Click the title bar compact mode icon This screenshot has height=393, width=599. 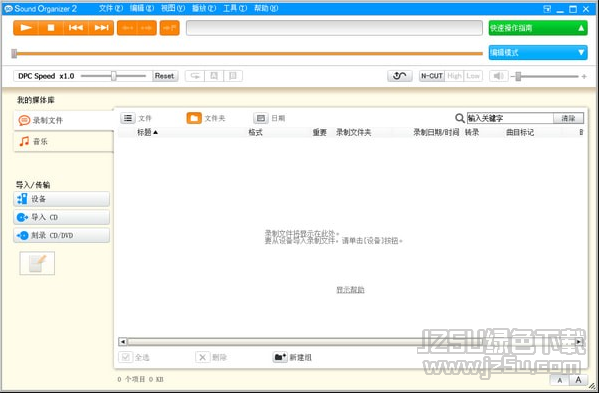coord(547,9)
